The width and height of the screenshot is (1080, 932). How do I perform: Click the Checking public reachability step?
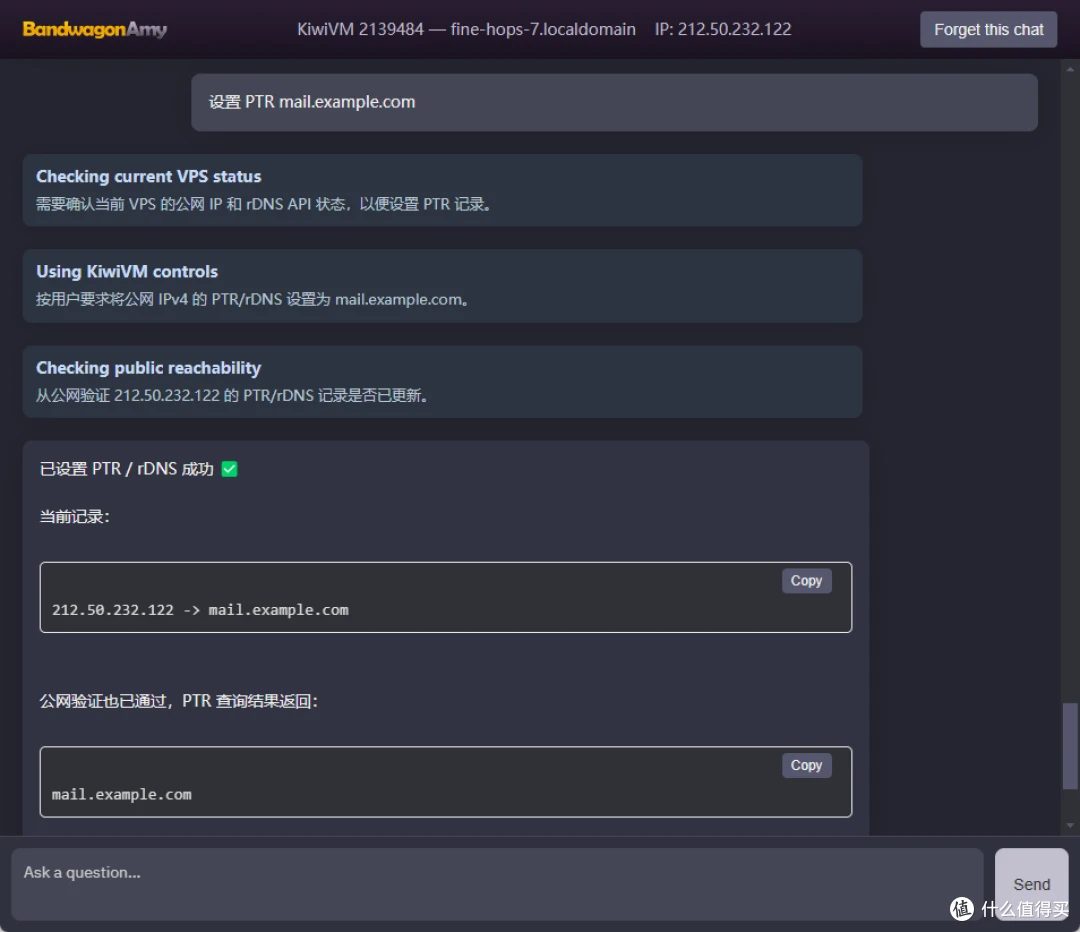442,382
